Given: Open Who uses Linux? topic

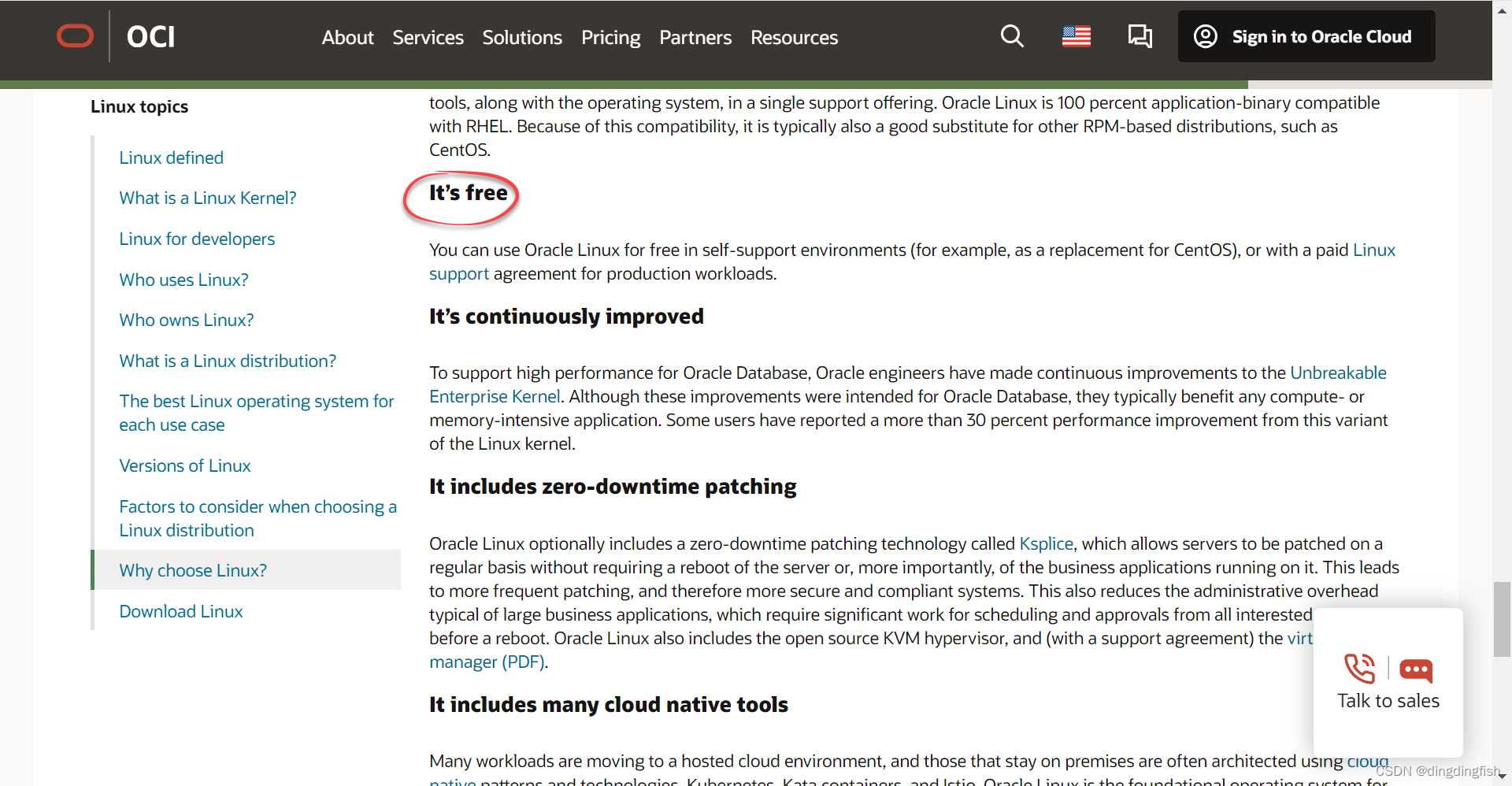Looking at the screenshot, I should point(183,280).
